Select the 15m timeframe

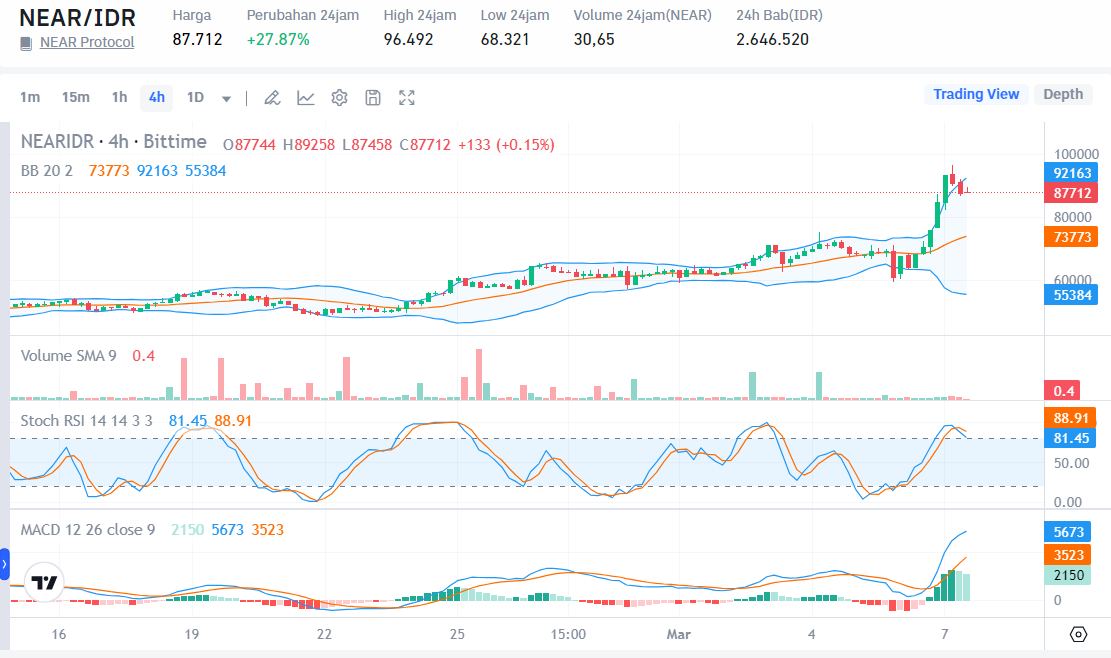click(75, 97)
